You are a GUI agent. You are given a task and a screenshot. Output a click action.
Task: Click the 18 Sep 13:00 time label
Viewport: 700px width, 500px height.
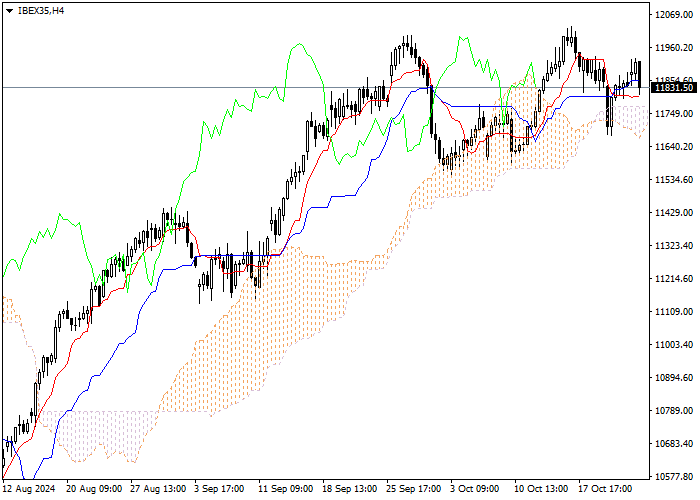[x=350, y=489]
